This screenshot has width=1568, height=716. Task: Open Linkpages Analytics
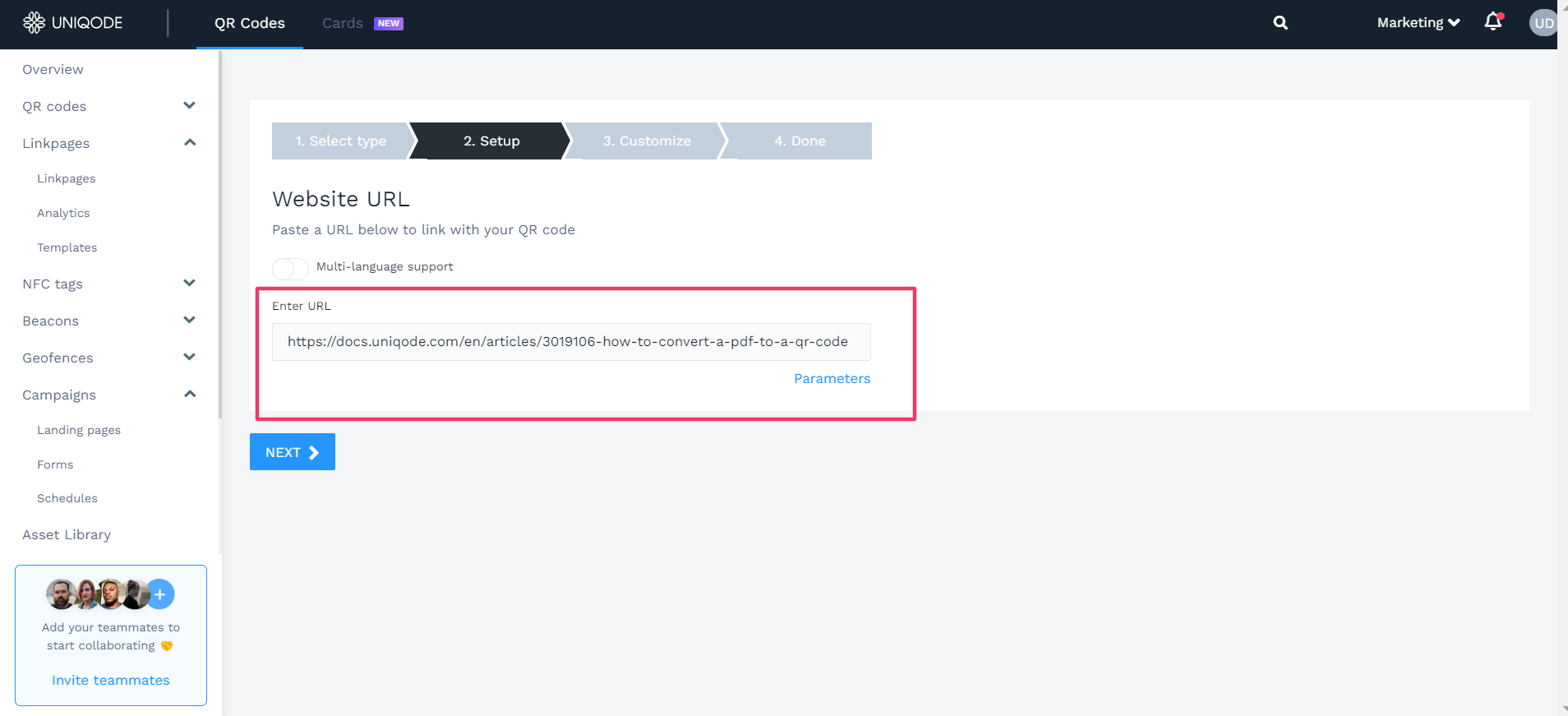pyautogui.click(x=63, y=213)
